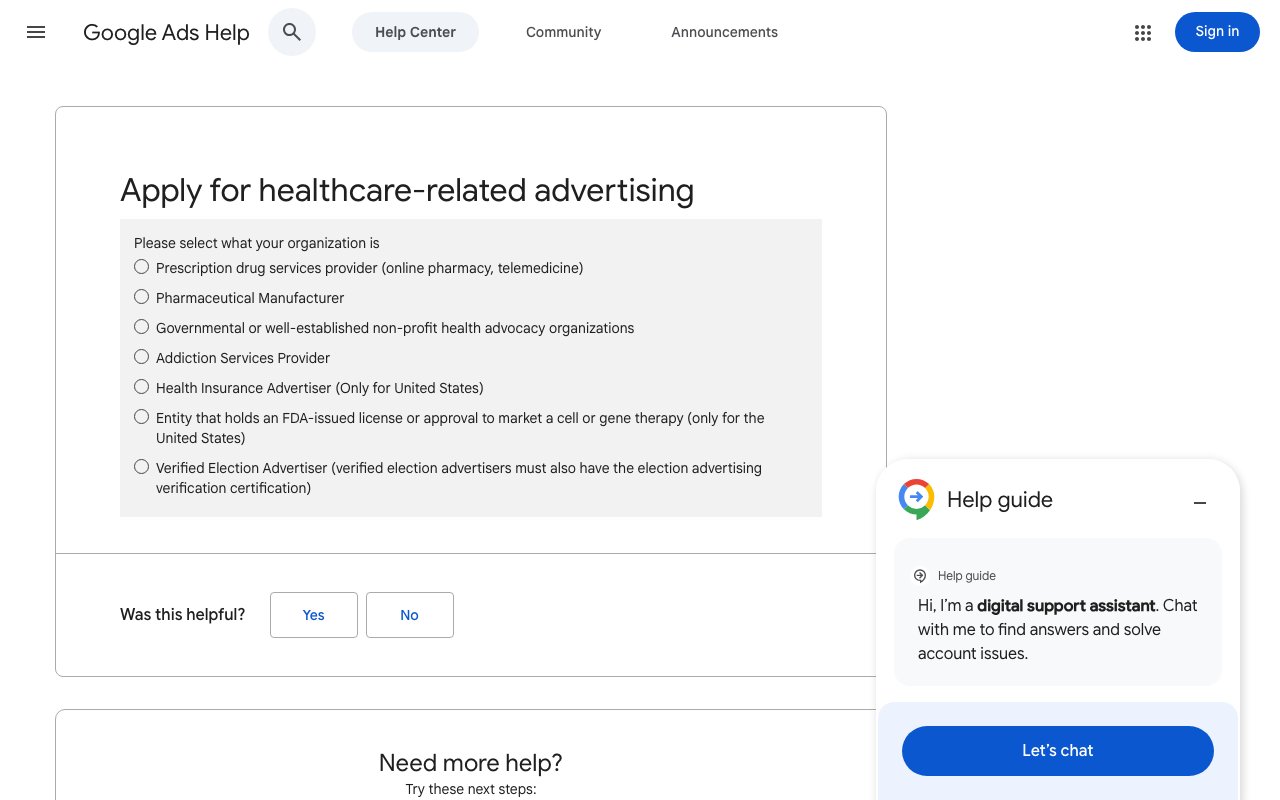Click the Google Ads Help title link
1280x800 pixels.
(x=166, y=32)
